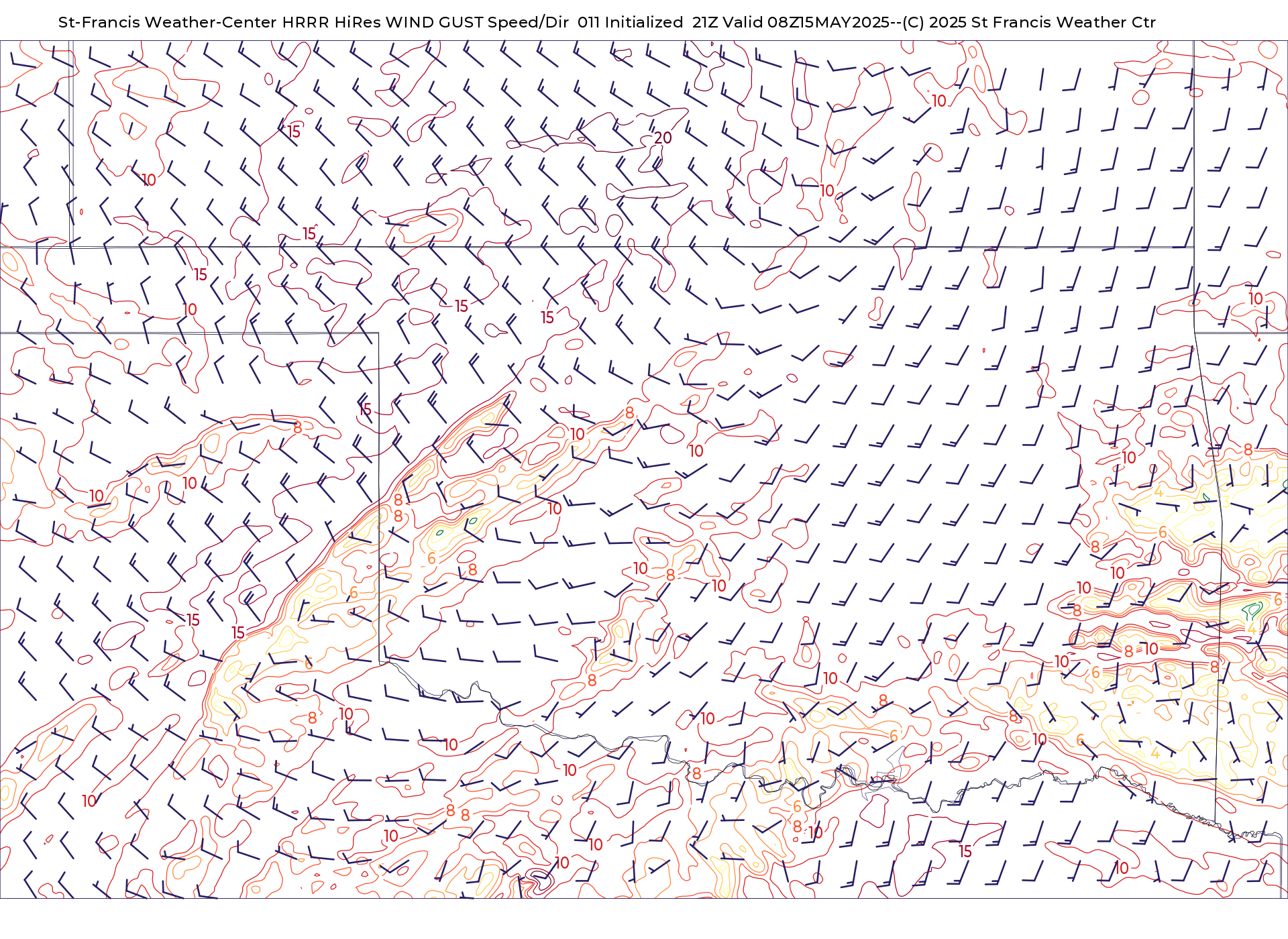Click "Valid 08Z15MAY2025" in the header
The width and height of the screenshot is (1288, 939).
coord(806,22)
